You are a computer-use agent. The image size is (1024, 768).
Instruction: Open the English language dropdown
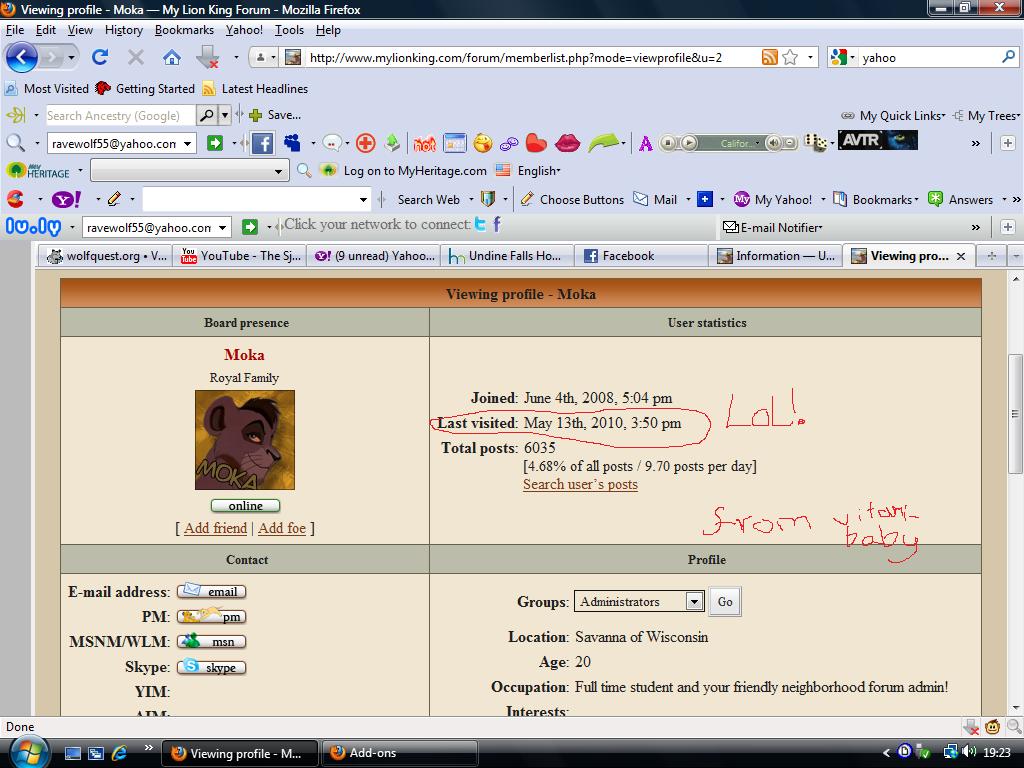pos(539,171)
